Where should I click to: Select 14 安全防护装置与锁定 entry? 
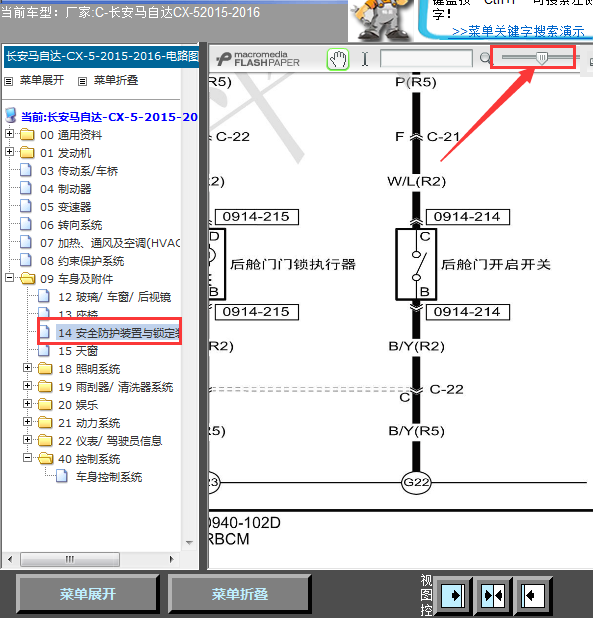(119, 333)
